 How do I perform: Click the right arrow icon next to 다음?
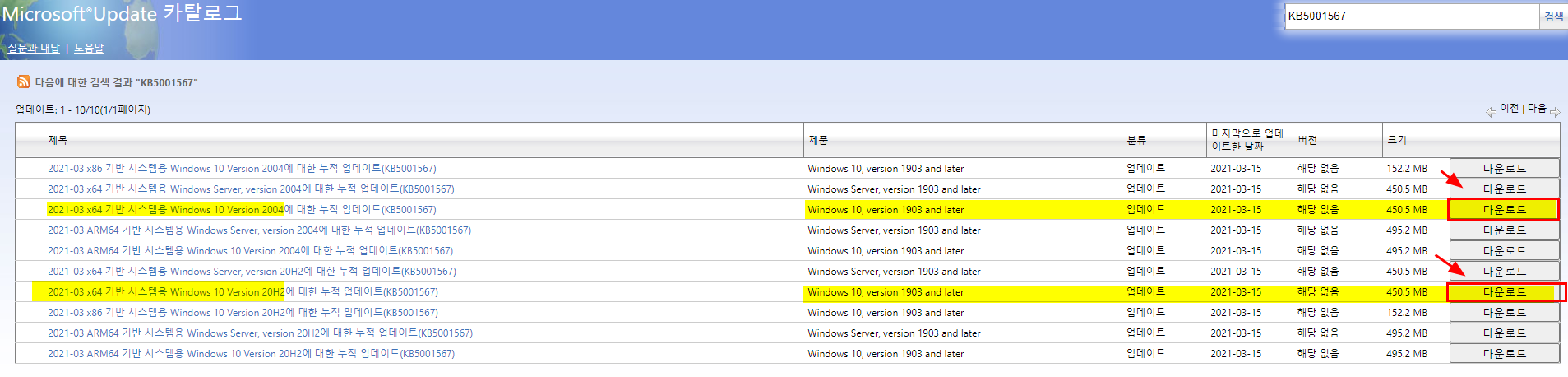point(1554,112)
